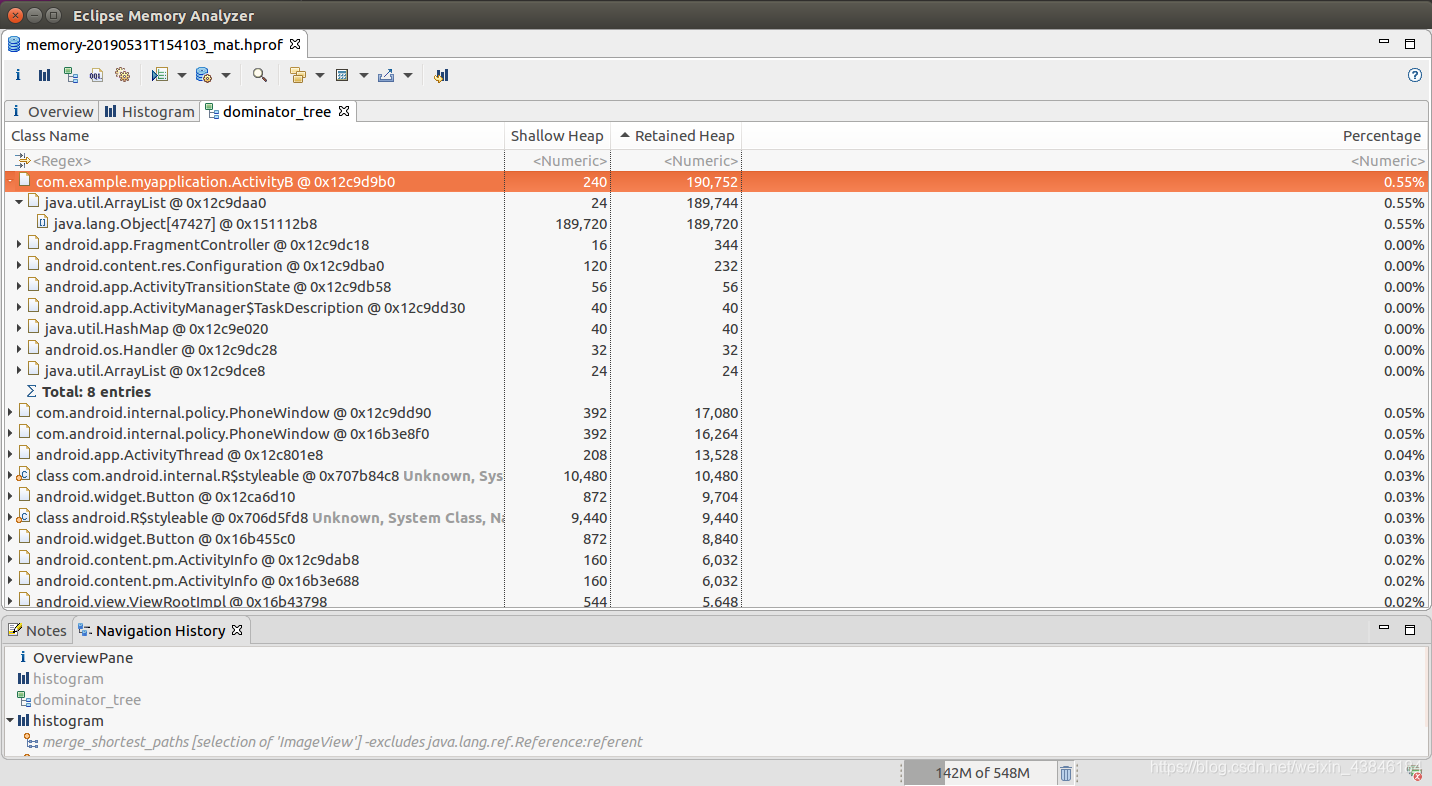
Task: Collapse the ArrayList @ 0x12c9daa0 node
Action: [19, 203]
